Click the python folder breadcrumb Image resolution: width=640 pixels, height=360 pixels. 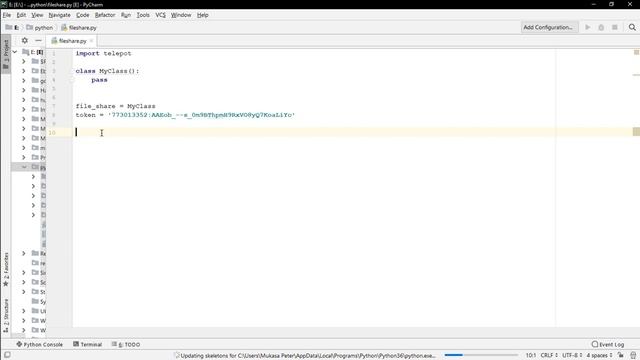click(x=40, y=27)
